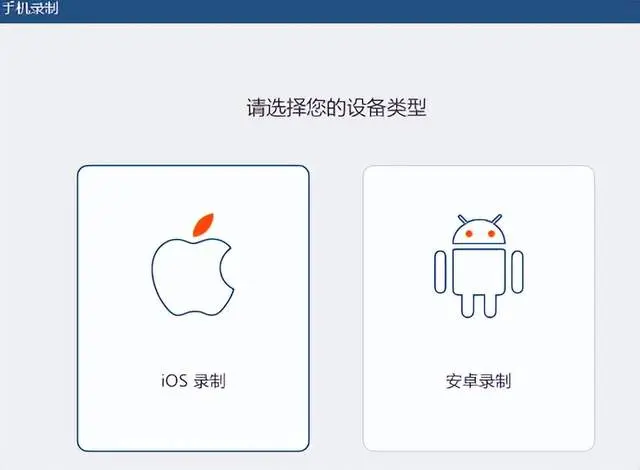This screenshot has width=640, height=470.
Task: Click blank area above robot in Android card
Action: 478,190
